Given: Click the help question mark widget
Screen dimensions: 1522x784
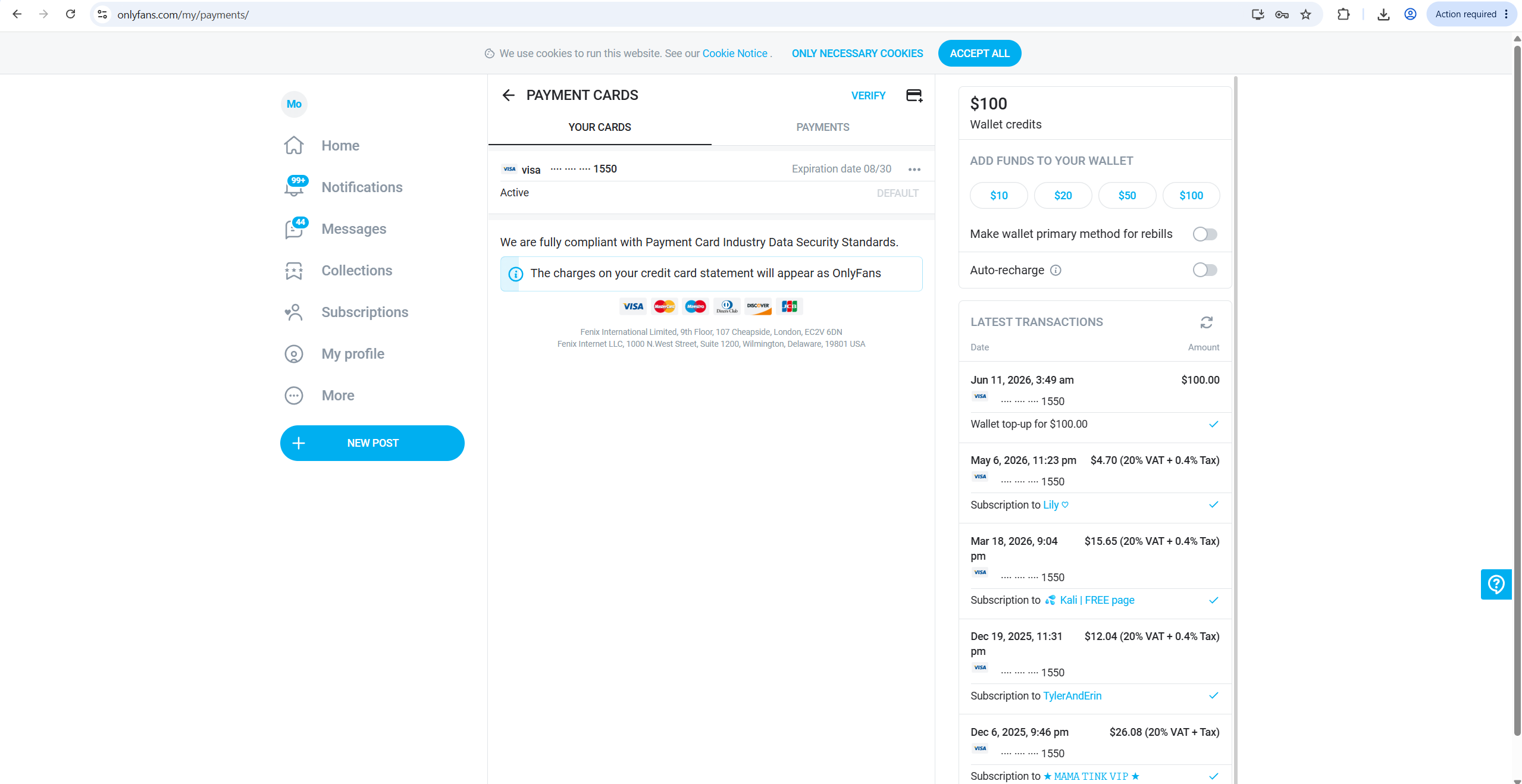Looking at the screenshot, I should click(1496, 584).
